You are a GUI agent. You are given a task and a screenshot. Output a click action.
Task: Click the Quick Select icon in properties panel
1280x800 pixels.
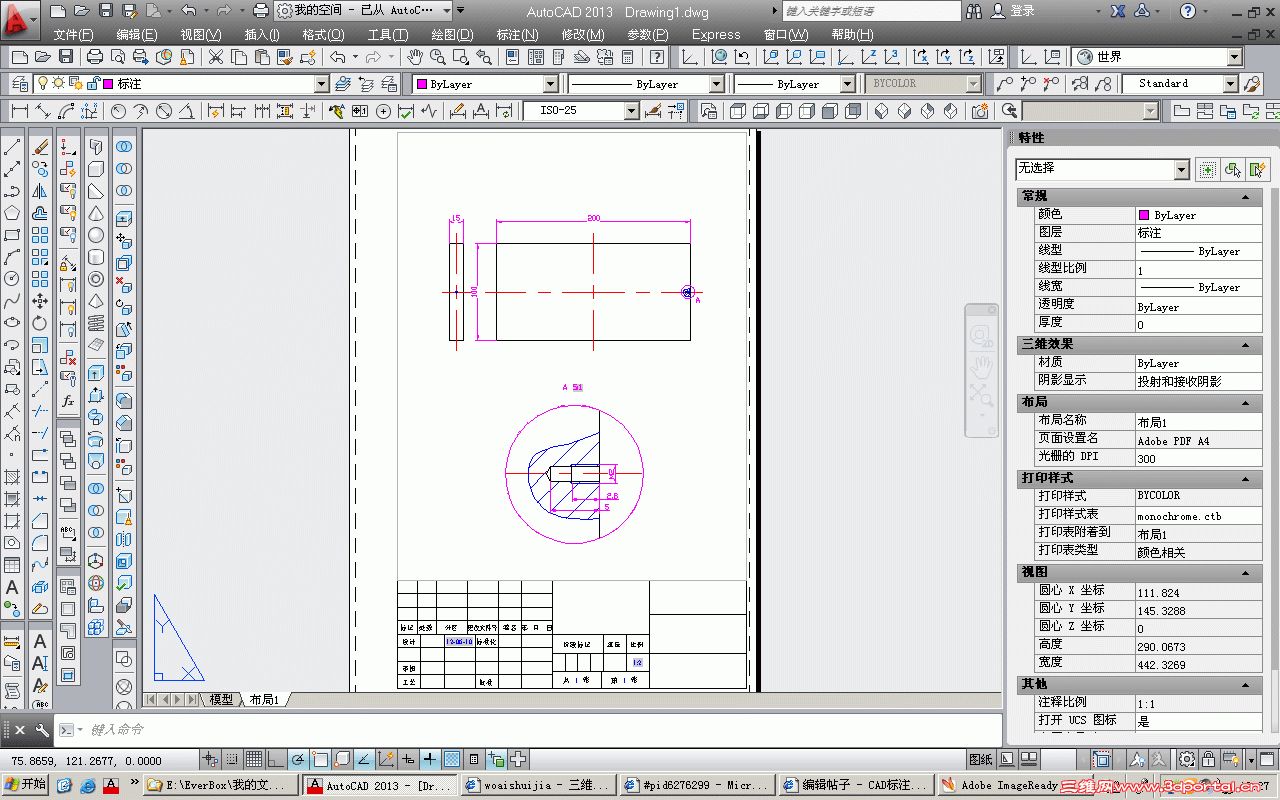pos(1258,170)
